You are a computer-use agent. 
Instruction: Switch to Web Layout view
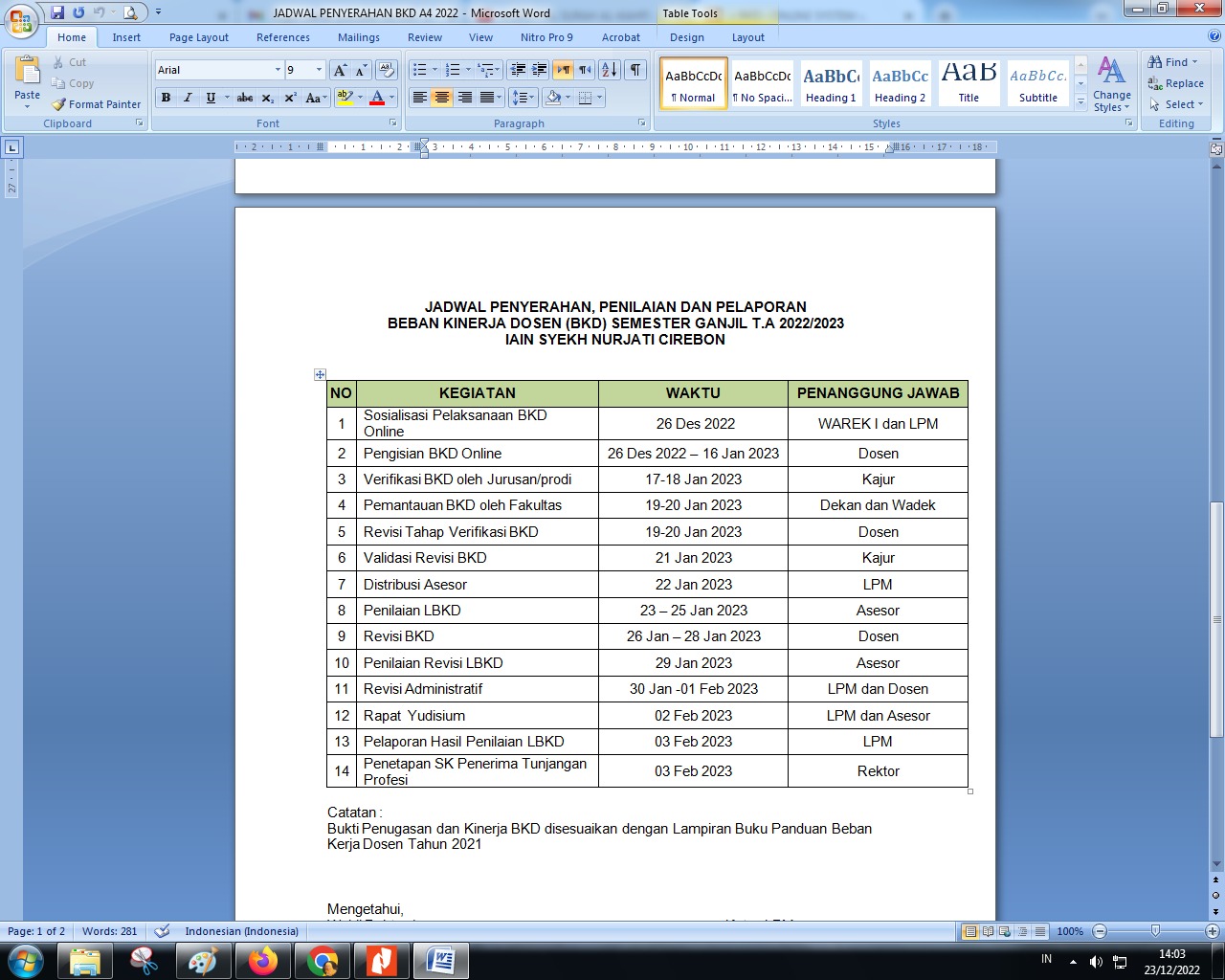(1005, 931)
